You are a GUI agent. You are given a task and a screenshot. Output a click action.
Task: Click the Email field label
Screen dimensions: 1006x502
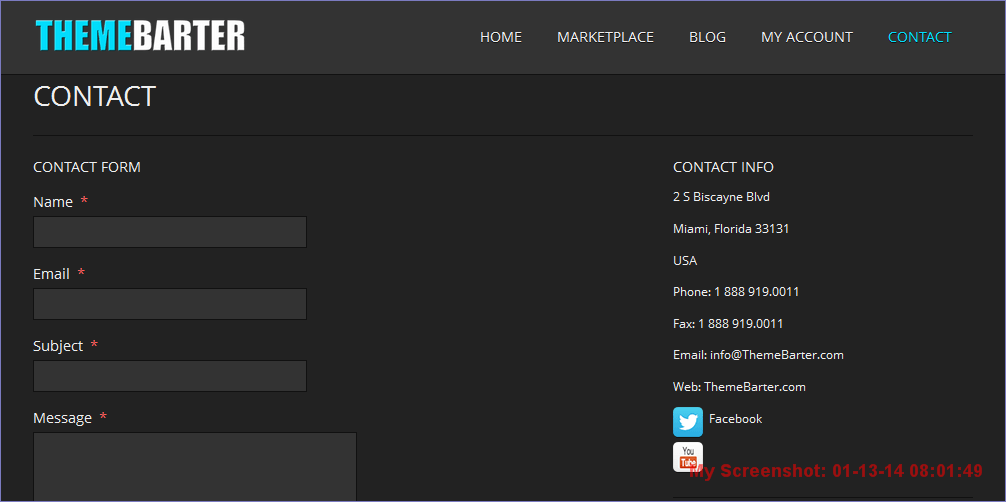51,273
